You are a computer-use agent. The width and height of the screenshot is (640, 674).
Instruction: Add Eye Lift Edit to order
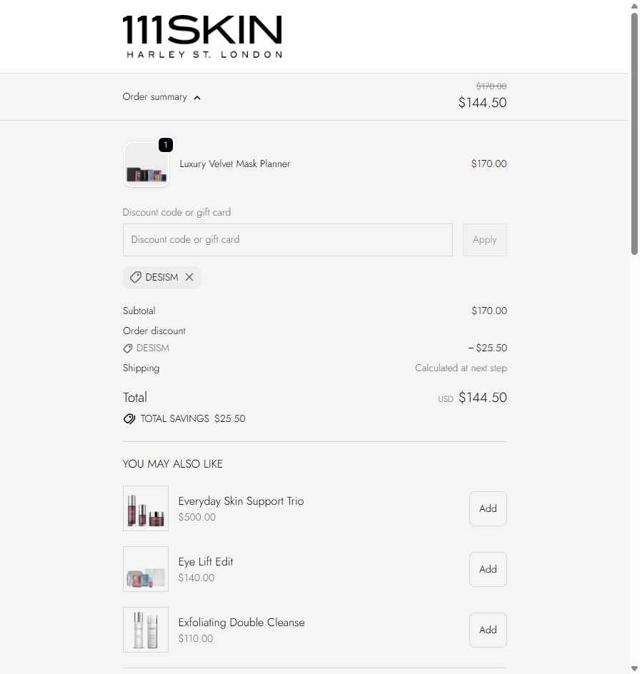tap(488, 569)
